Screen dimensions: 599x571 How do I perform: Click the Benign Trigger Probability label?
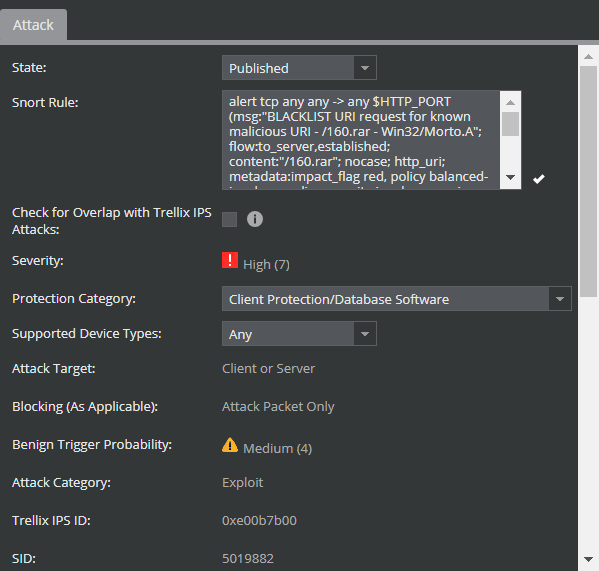92,445
